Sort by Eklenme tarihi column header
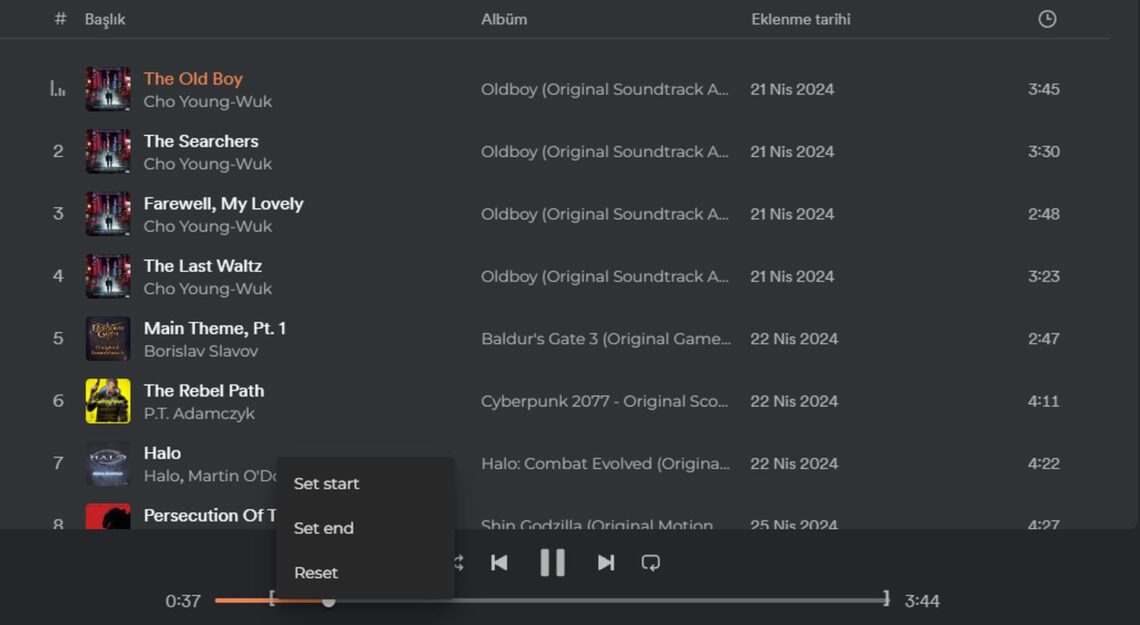The image size is (1140, 625). click(x=801, y=19)
